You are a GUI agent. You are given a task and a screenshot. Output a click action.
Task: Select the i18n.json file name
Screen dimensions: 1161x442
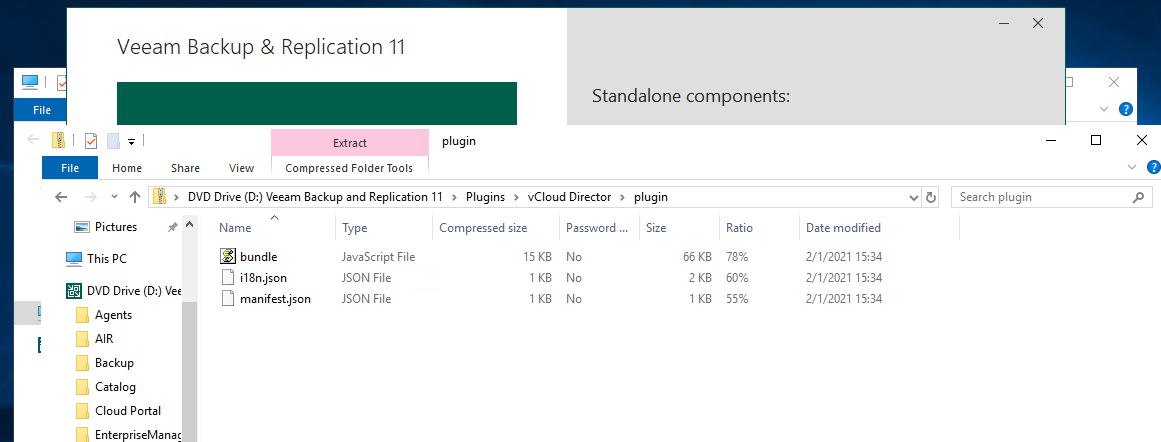click(x=264, y=278)
